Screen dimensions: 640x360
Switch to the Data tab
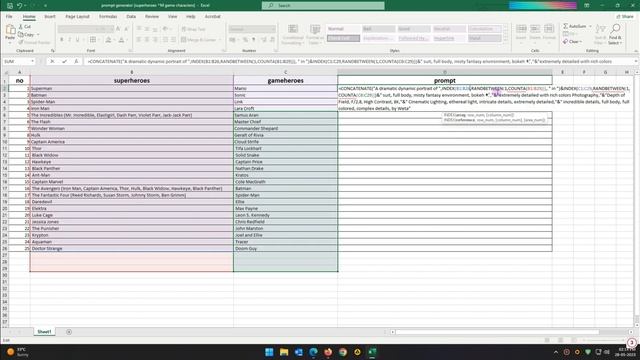click(131, 17)
